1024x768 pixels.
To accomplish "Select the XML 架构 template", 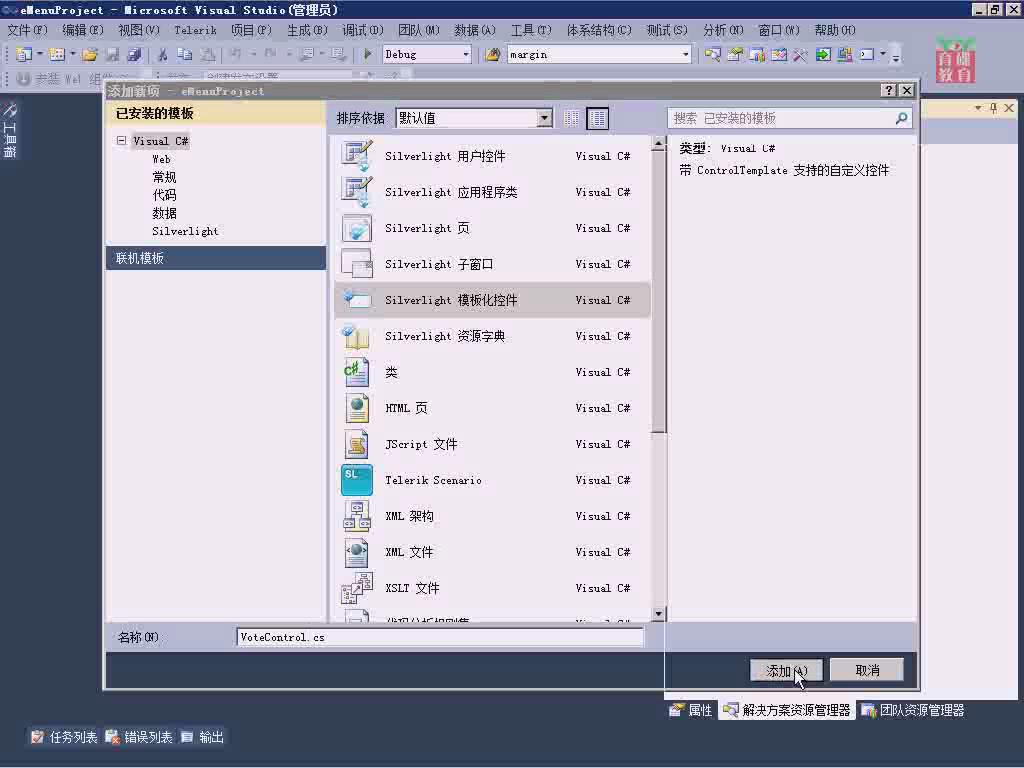I will click(493, 516).
